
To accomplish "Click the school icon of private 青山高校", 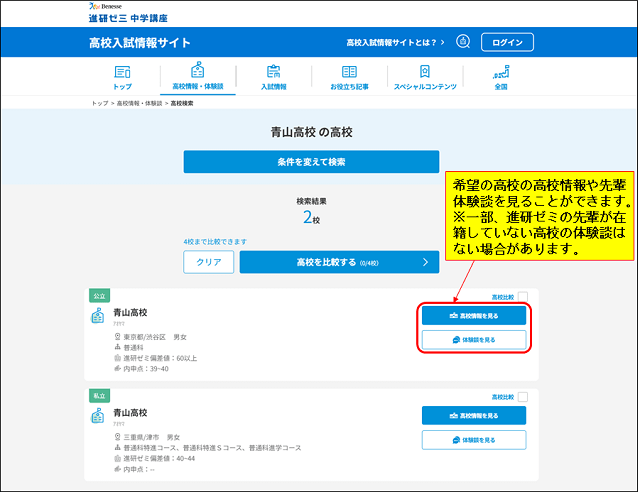I will tap(98, 415).
